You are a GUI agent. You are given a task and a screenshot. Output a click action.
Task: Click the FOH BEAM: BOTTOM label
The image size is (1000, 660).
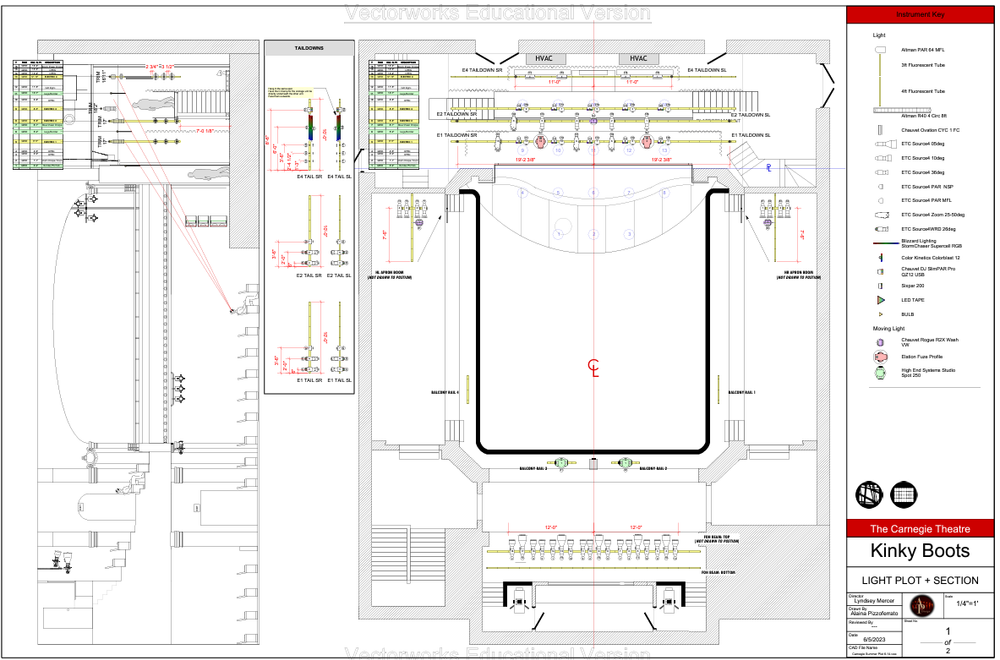718,573
